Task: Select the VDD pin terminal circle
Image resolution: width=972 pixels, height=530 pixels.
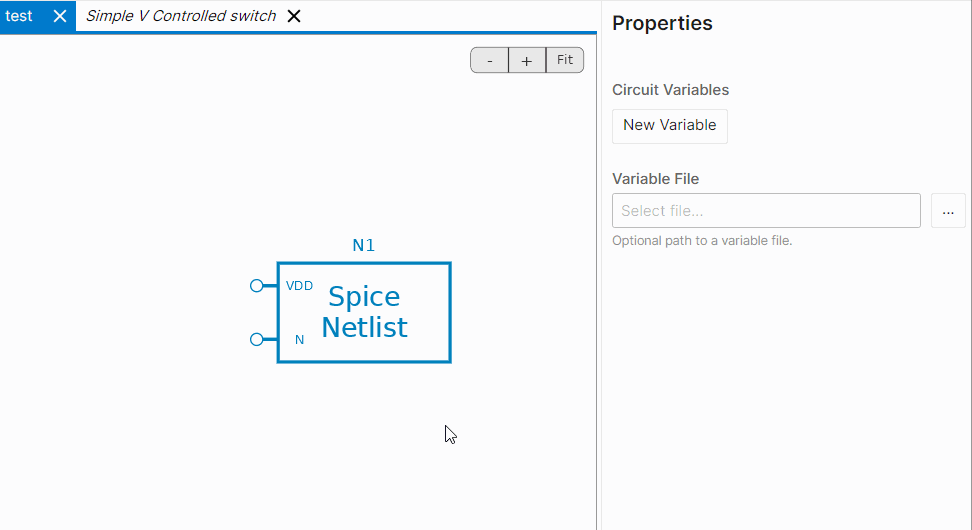Action: coord(257,286)
